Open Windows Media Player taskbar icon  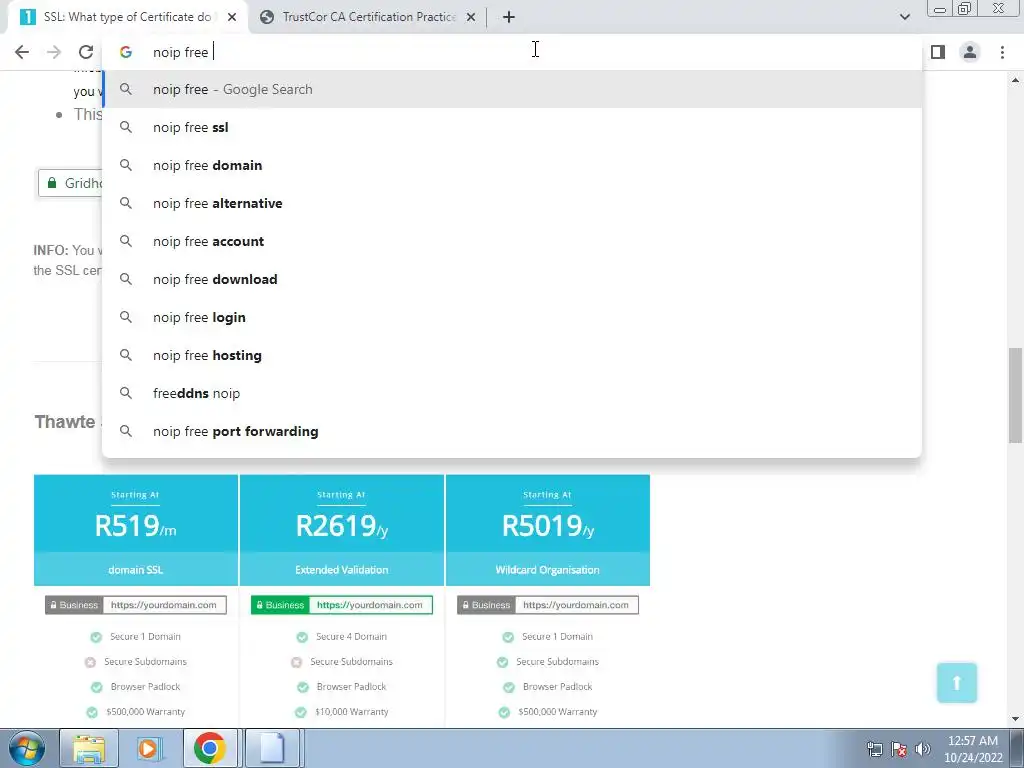click(149, 748)
